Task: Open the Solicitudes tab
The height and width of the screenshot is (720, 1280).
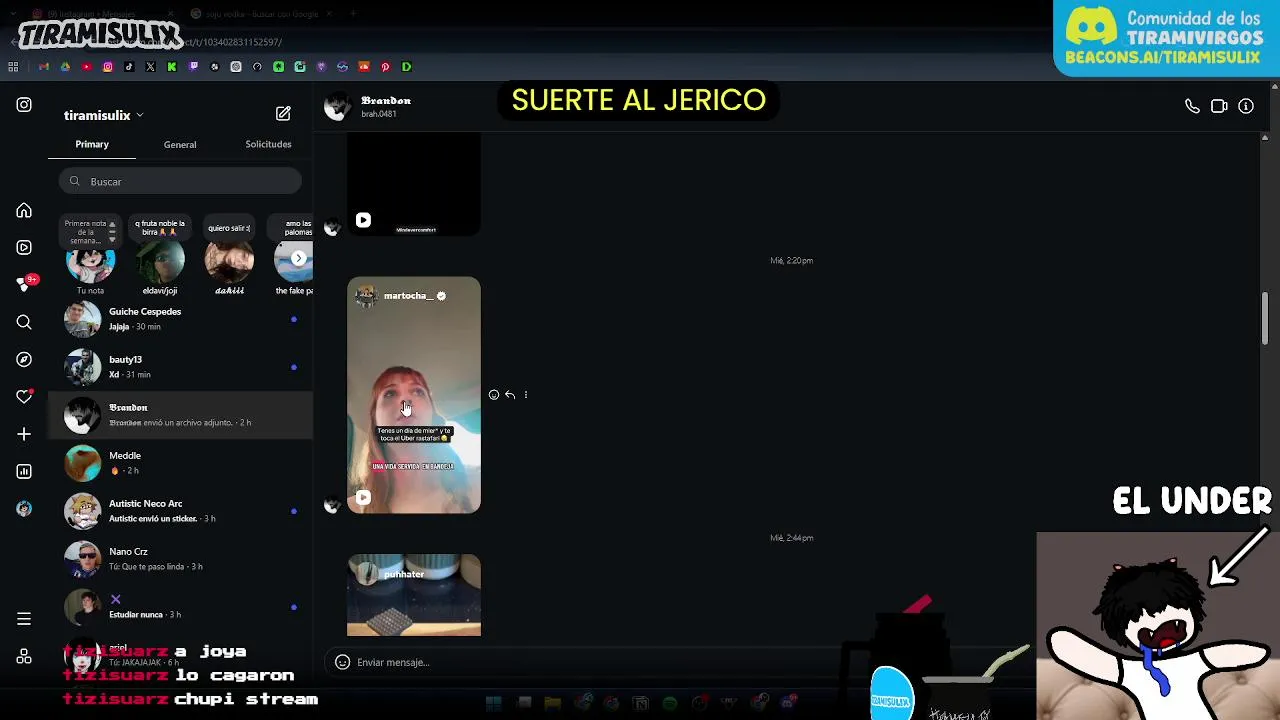Action: (x=268, y=144)
